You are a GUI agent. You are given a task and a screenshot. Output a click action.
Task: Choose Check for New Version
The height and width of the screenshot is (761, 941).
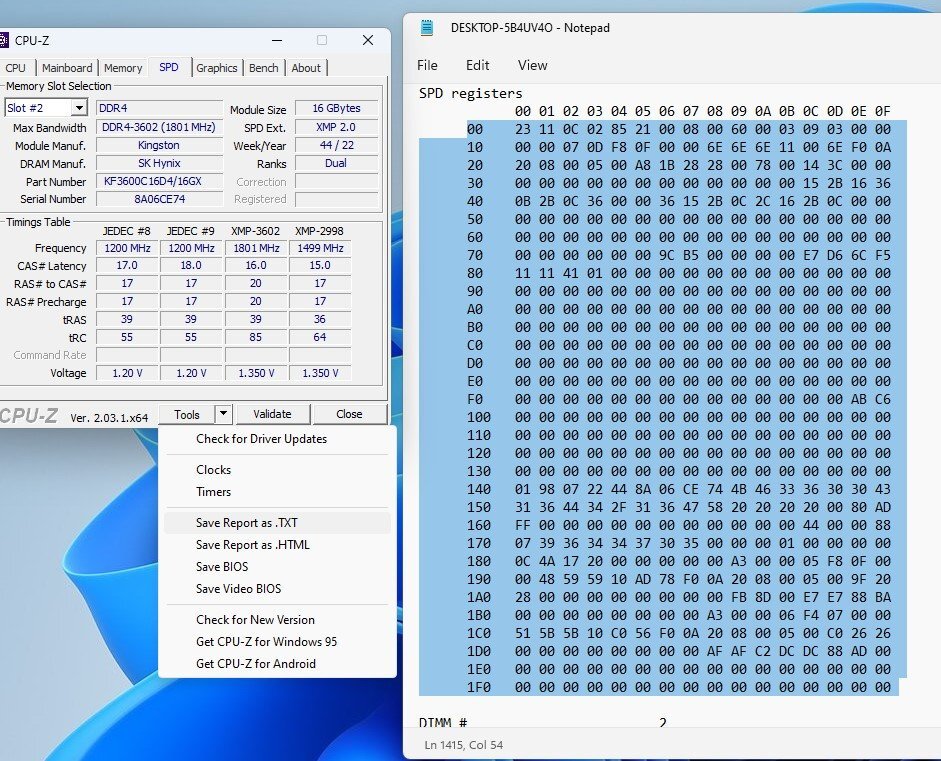click(x=277, y=619)
